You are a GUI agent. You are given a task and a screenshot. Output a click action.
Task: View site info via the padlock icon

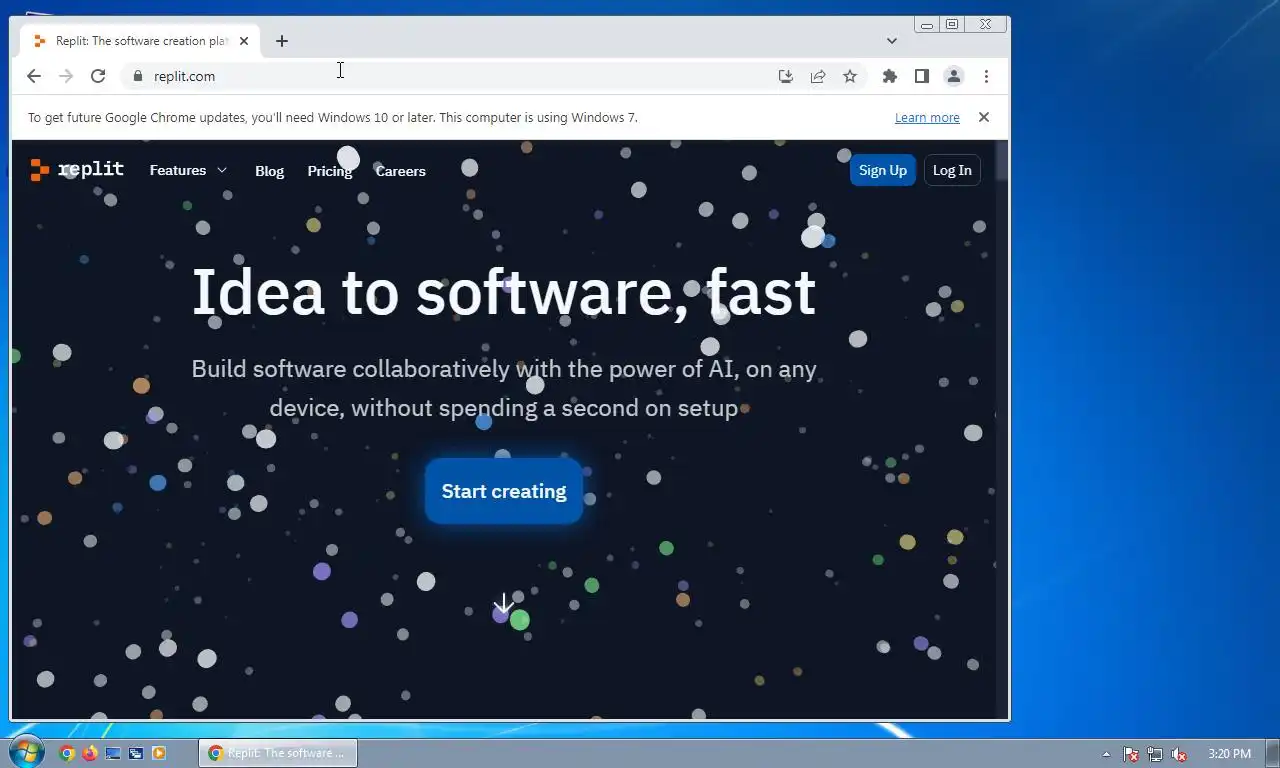click(138, 76)
